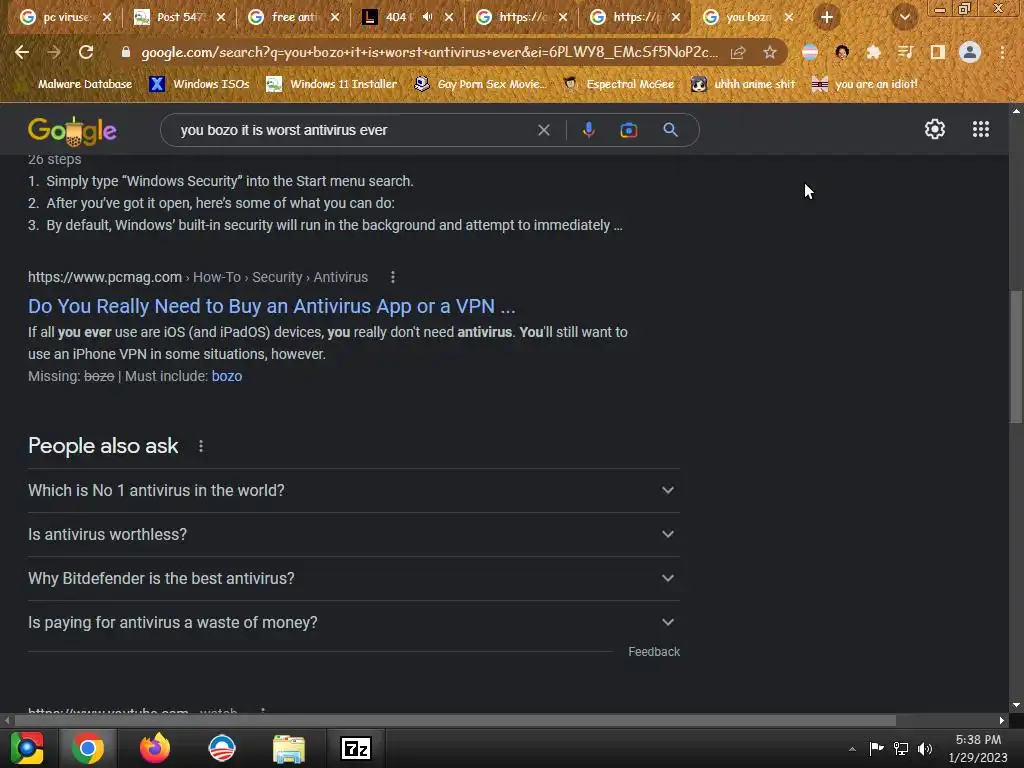
Task: Click the URL address bar
Action: [429, 52]
